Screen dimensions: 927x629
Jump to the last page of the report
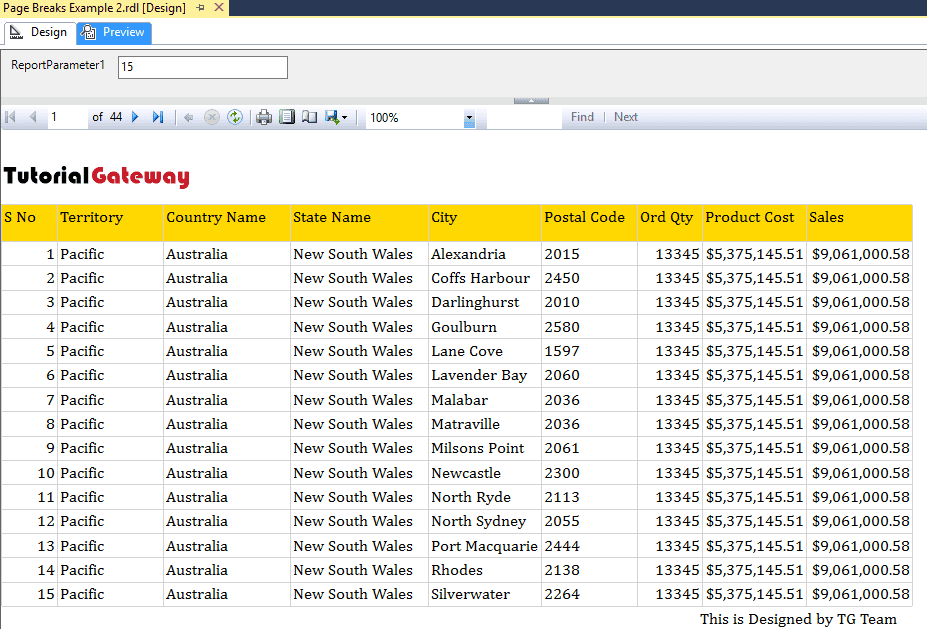(x=159, y=117)
